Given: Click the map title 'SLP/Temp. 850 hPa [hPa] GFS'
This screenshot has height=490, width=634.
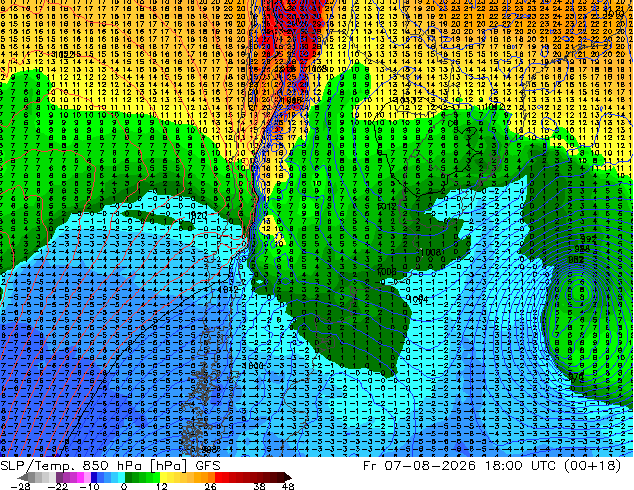Looking at the screenshot, I should pos(110,465).
